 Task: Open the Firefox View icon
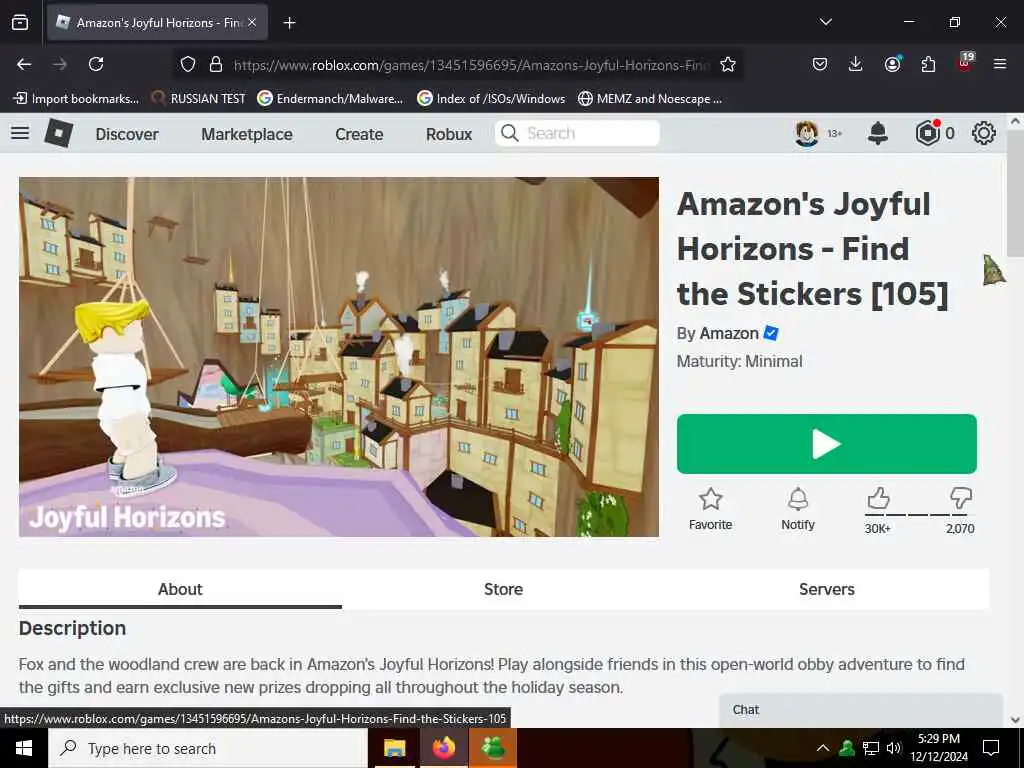(20, 23)
